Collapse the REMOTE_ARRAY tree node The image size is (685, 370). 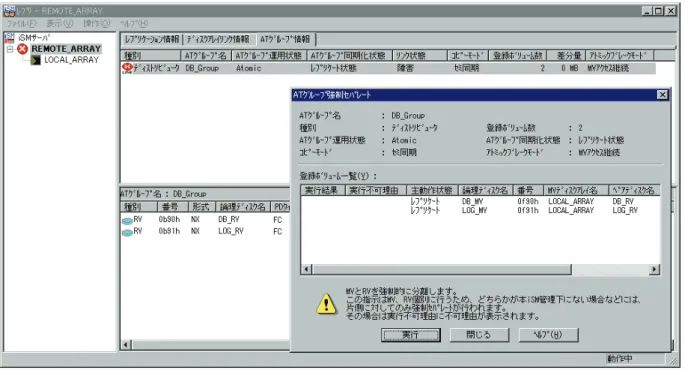(x=10, y=49)
